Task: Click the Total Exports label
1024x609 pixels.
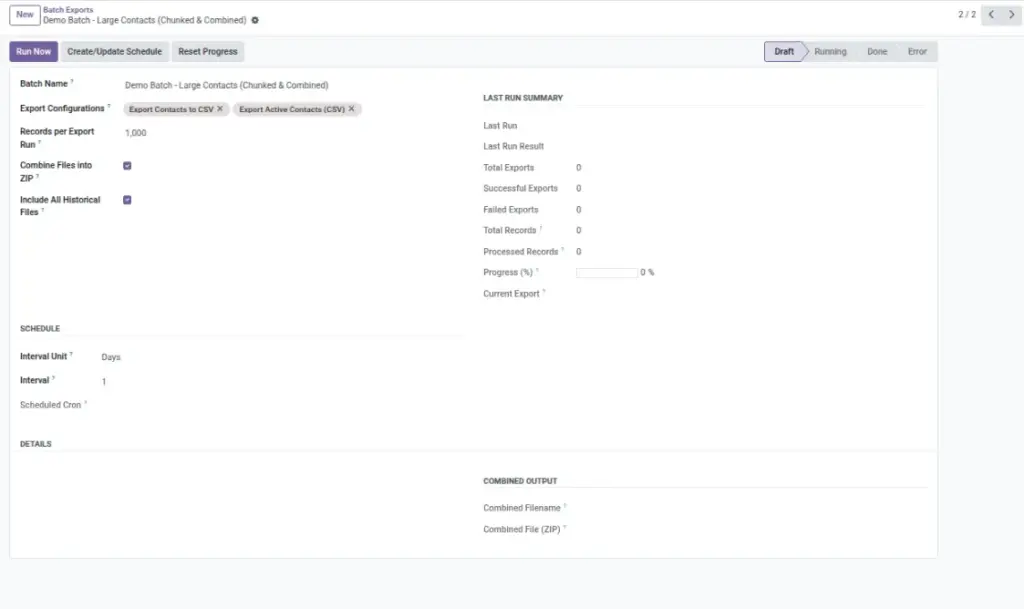Action: tap(509, 168)
